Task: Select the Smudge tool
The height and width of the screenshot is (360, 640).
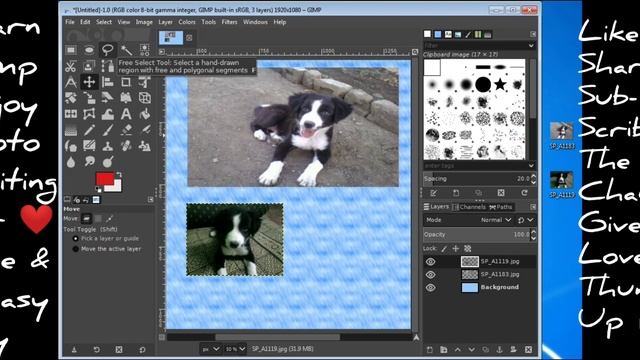Action: pyautogui.click(x=89, y=162)
